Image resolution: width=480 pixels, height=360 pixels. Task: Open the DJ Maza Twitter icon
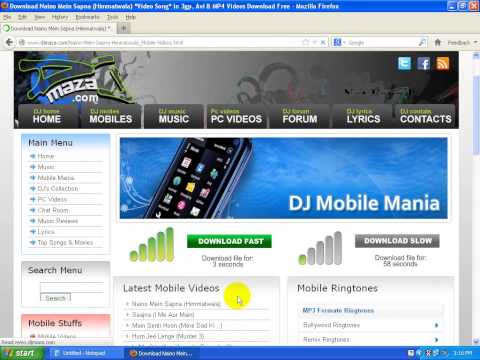404,63
